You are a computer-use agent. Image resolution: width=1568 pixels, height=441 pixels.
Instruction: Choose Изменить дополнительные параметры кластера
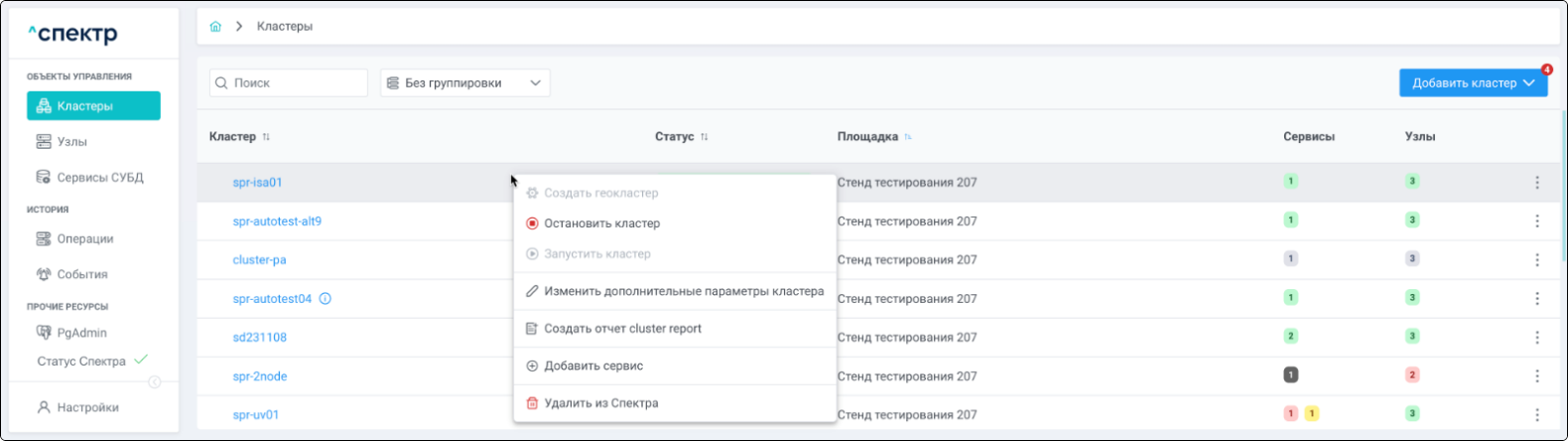pos(683,291)
